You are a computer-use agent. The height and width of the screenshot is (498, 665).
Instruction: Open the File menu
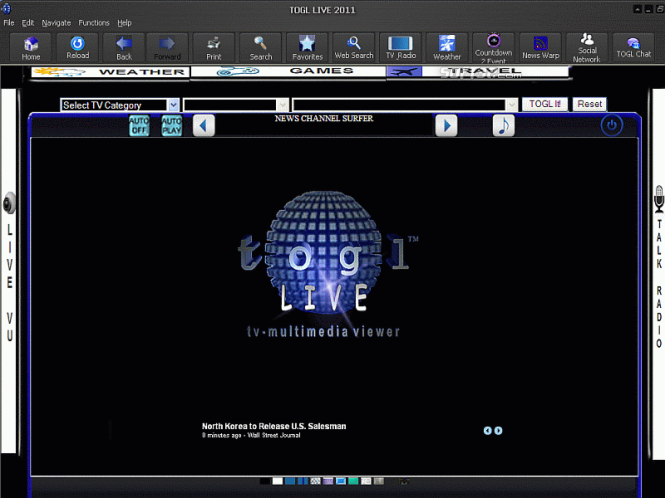(x=9, y=23)
